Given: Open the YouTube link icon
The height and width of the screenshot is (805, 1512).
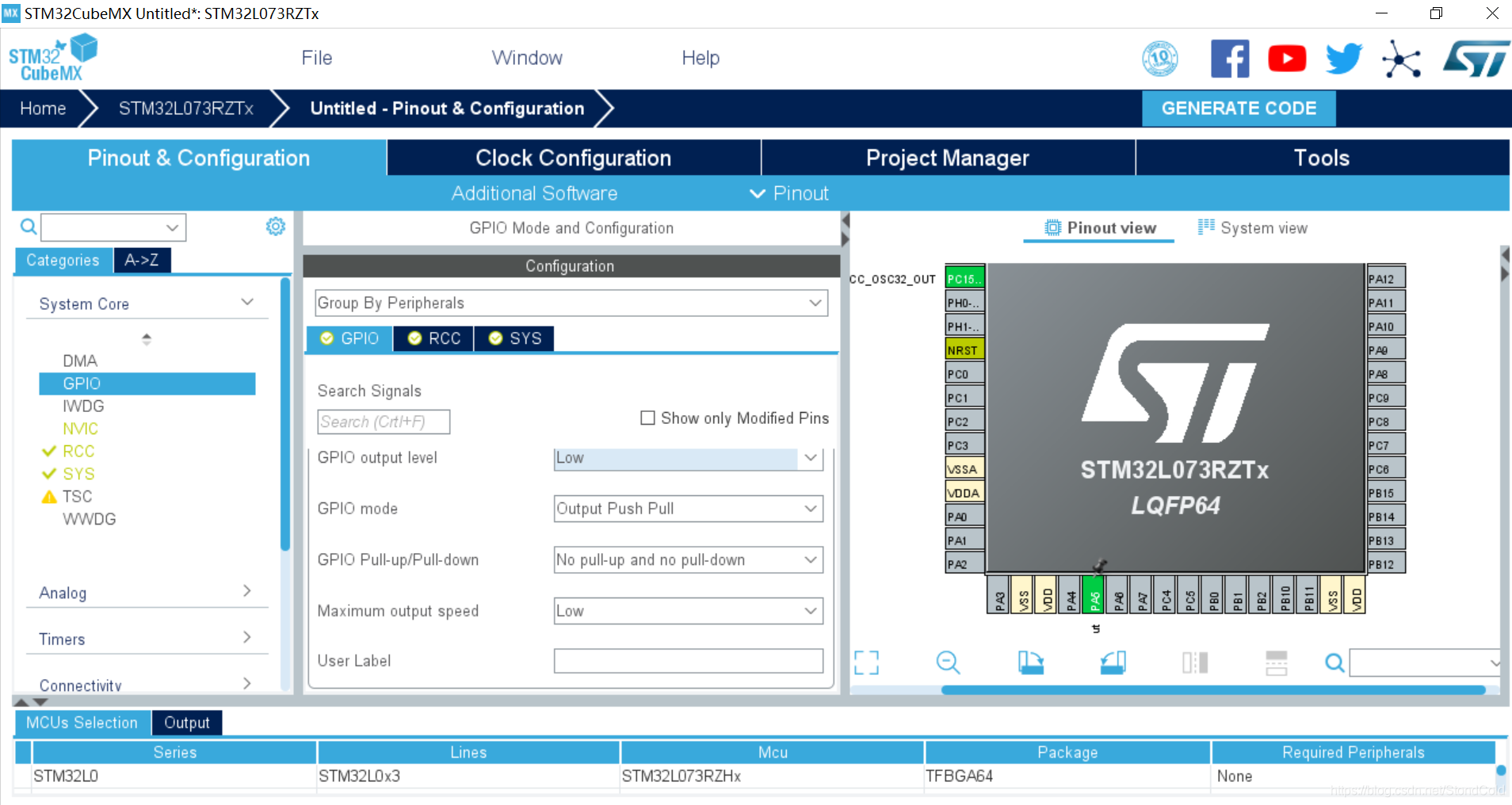Looking at the screenshot, I should (x=1287, y=59).
